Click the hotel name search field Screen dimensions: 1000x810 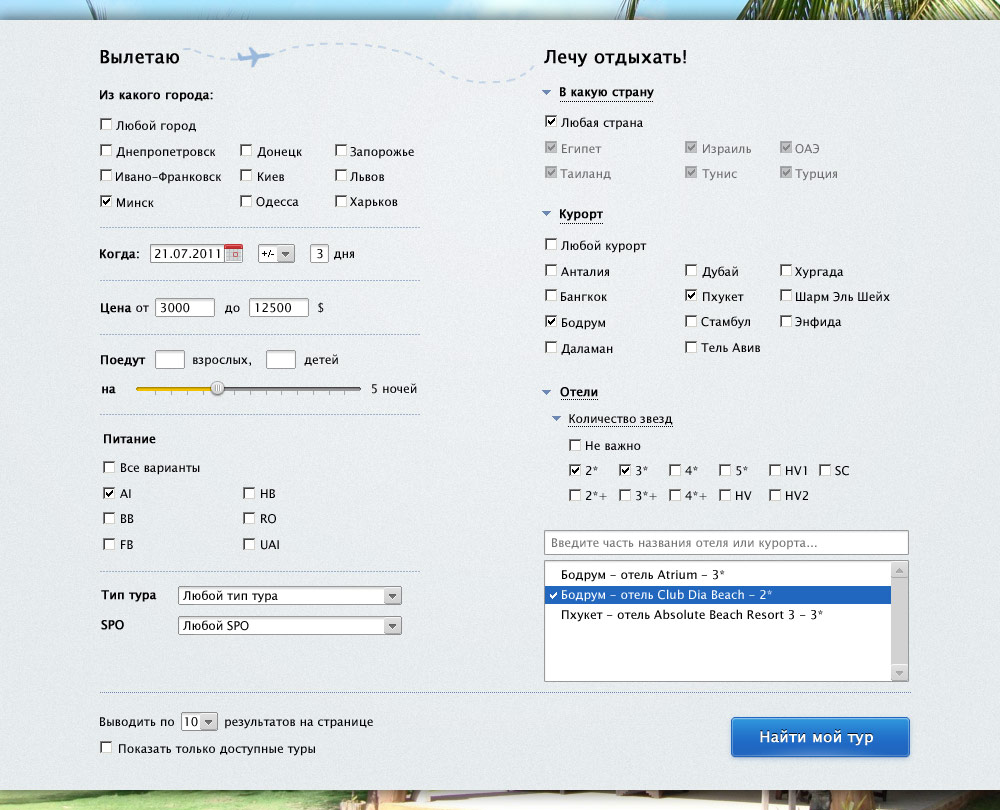click(x=726, y=542)
